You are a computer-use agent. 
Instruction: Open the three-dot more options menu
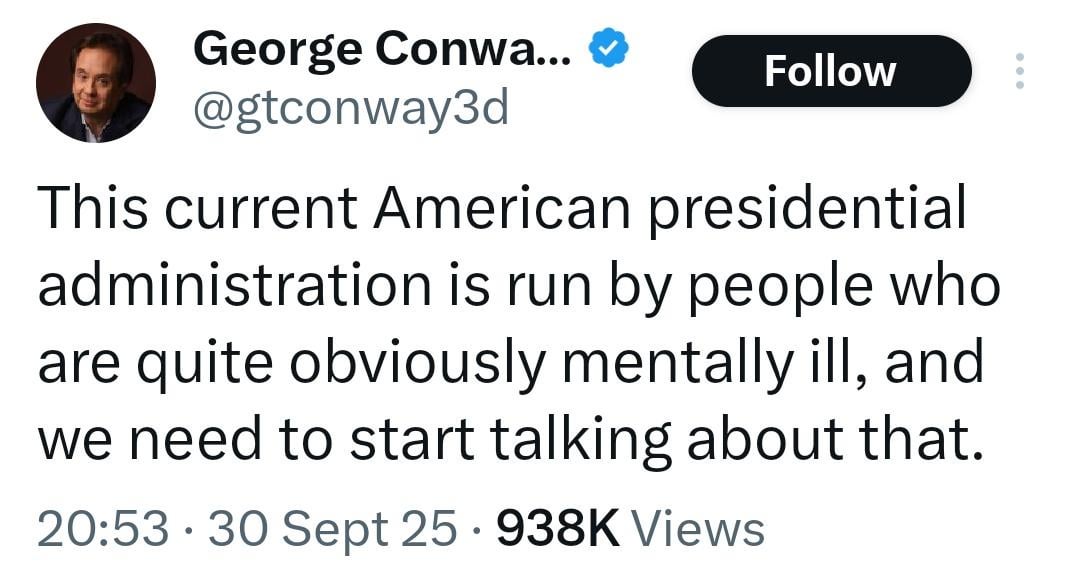tap(1019, 71)
